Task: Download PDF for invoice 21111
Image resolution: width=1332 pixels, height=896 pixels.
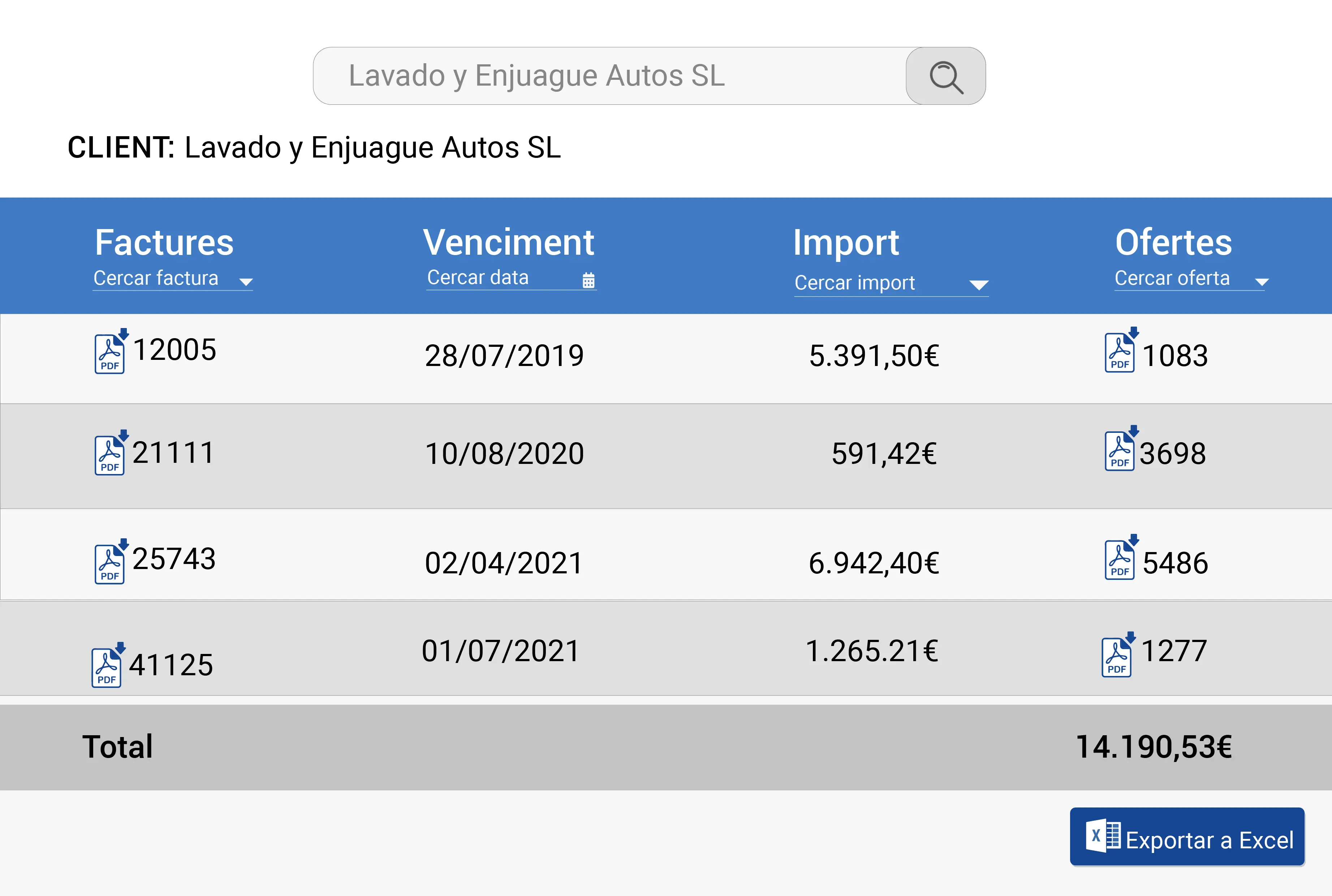Action: click(x=111, y=453)
